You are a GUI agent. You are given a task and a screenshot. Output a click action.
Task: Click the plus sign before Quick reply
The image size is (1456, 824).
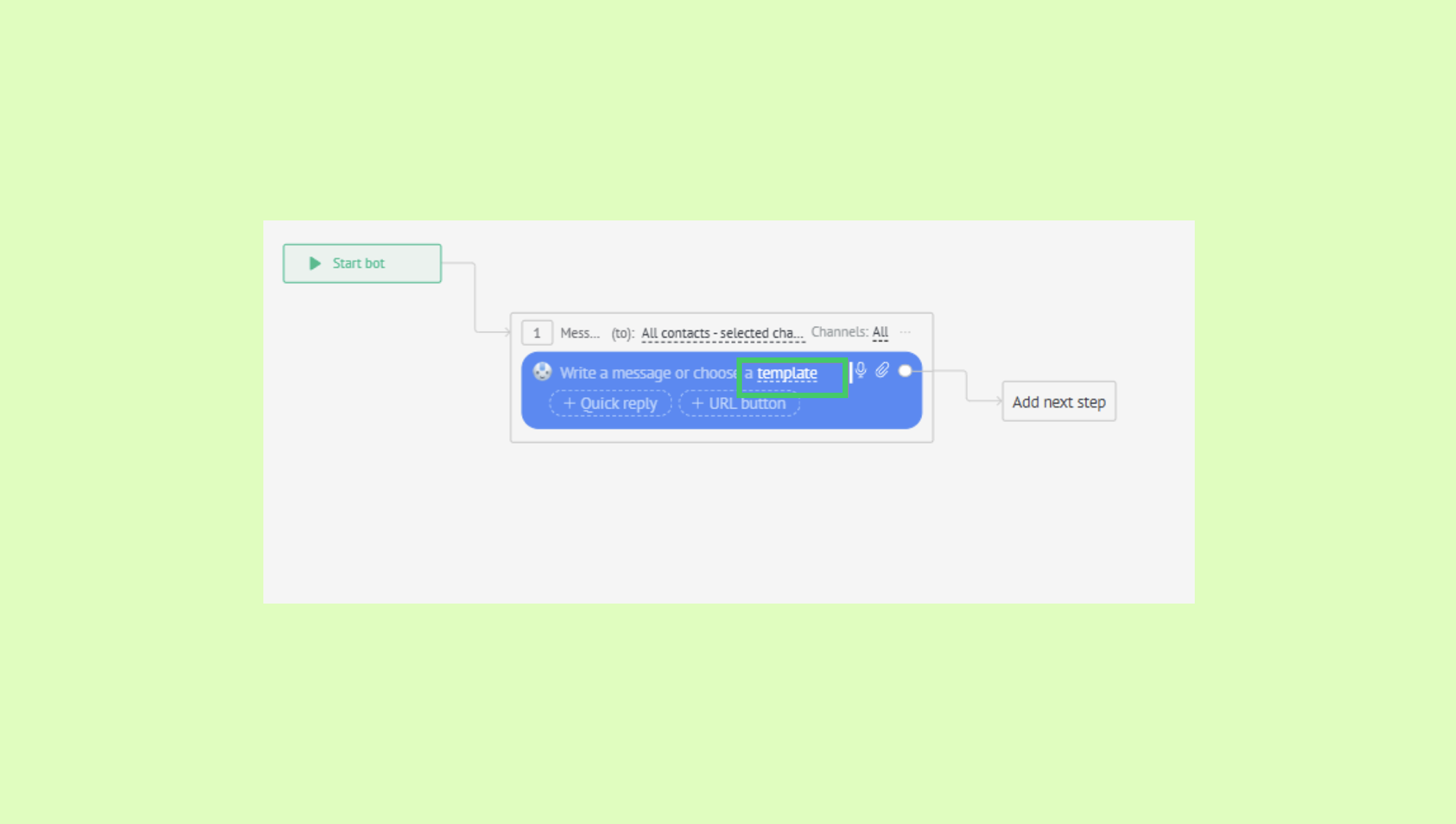(x=570, y=403)
